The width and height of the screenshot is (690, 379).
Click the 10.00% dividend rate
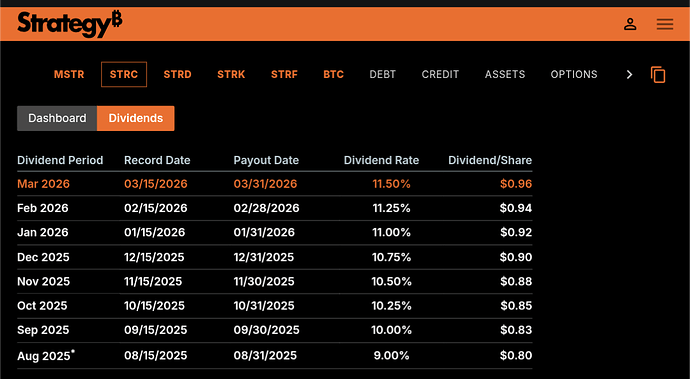pos(392,330)
